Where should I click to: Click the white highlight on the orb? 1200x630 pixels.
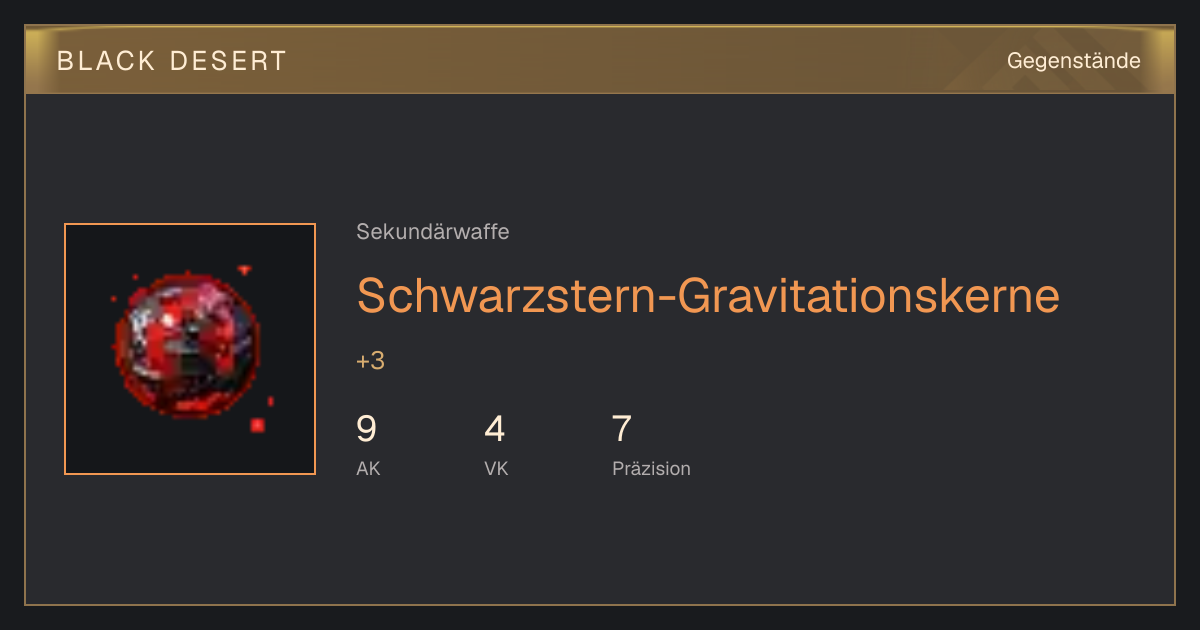(167, 321)
